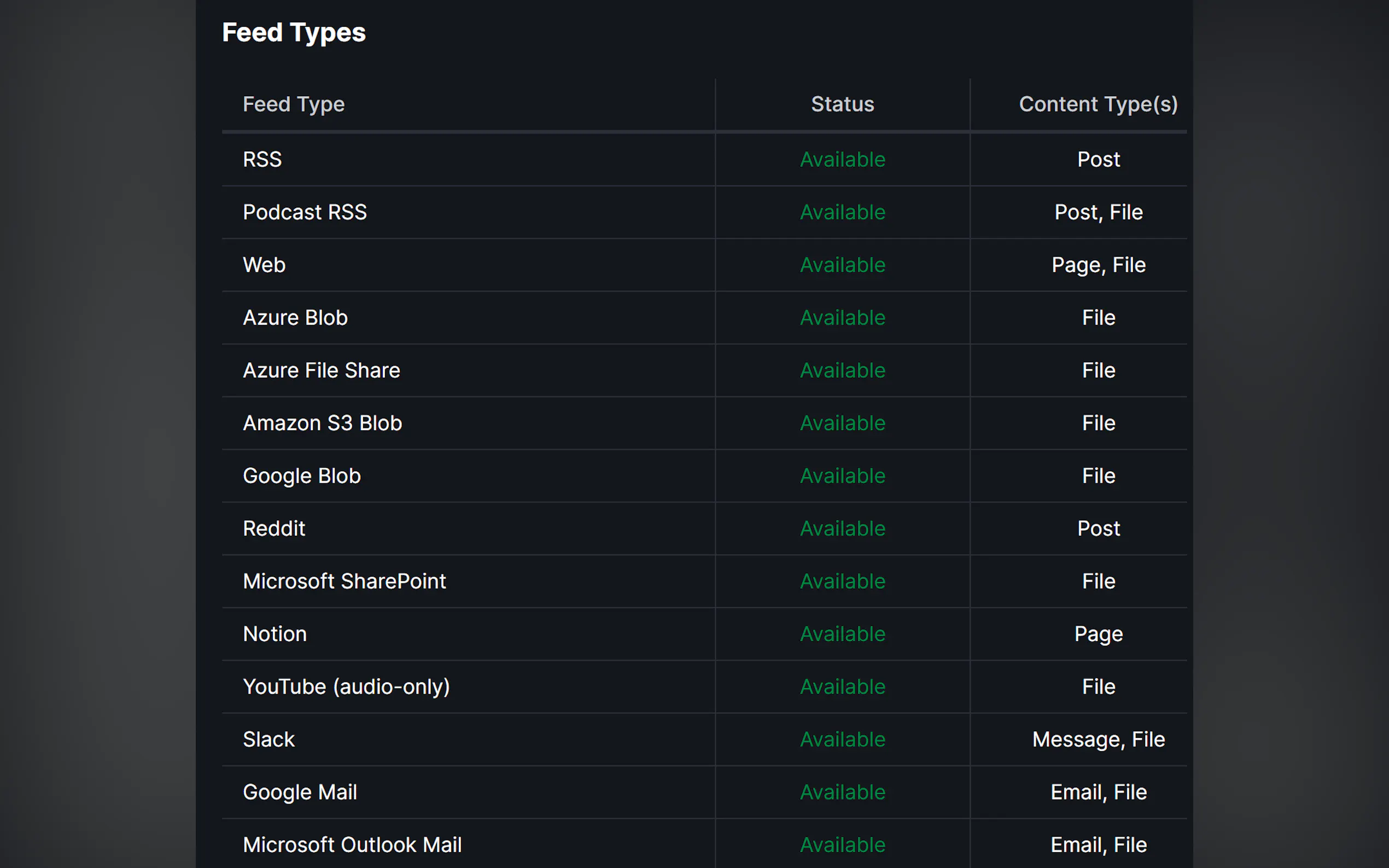Click Available status in the RSS row
The height and width of the screenshot is (868, 1389).
point(842,160)
